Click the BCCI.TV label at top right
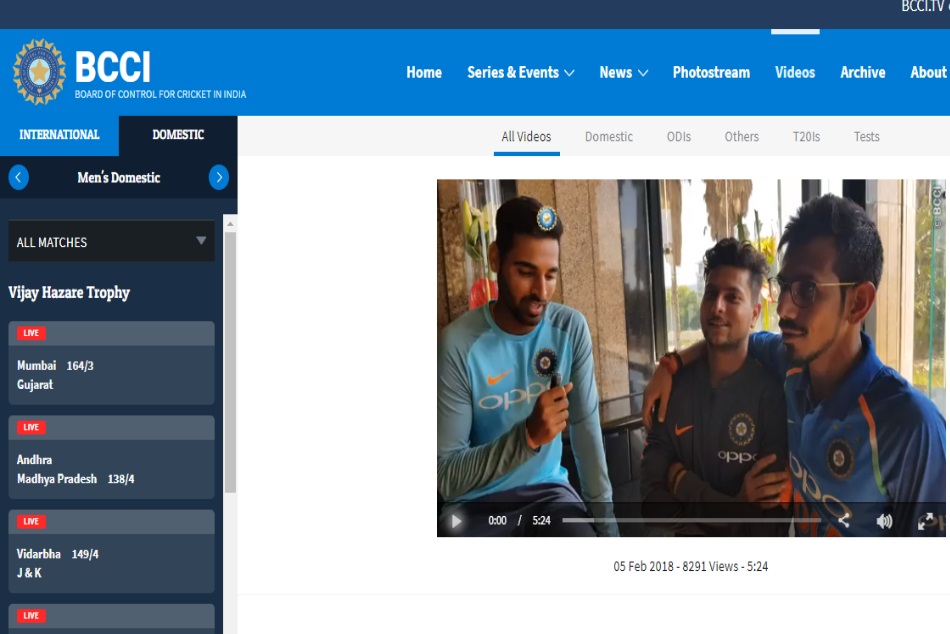 [921, 5]
